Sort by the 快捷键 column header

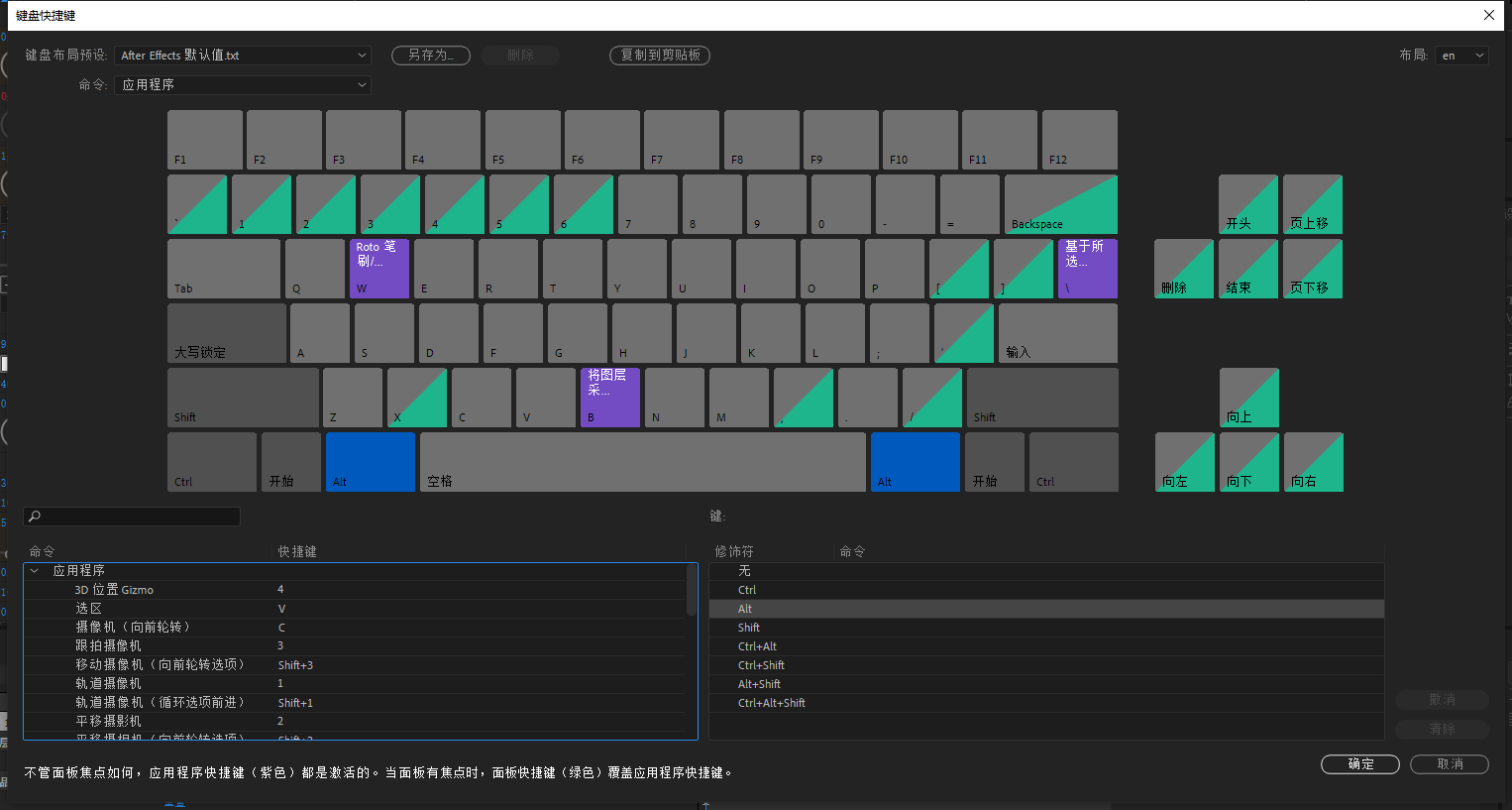tap(297, 551)
